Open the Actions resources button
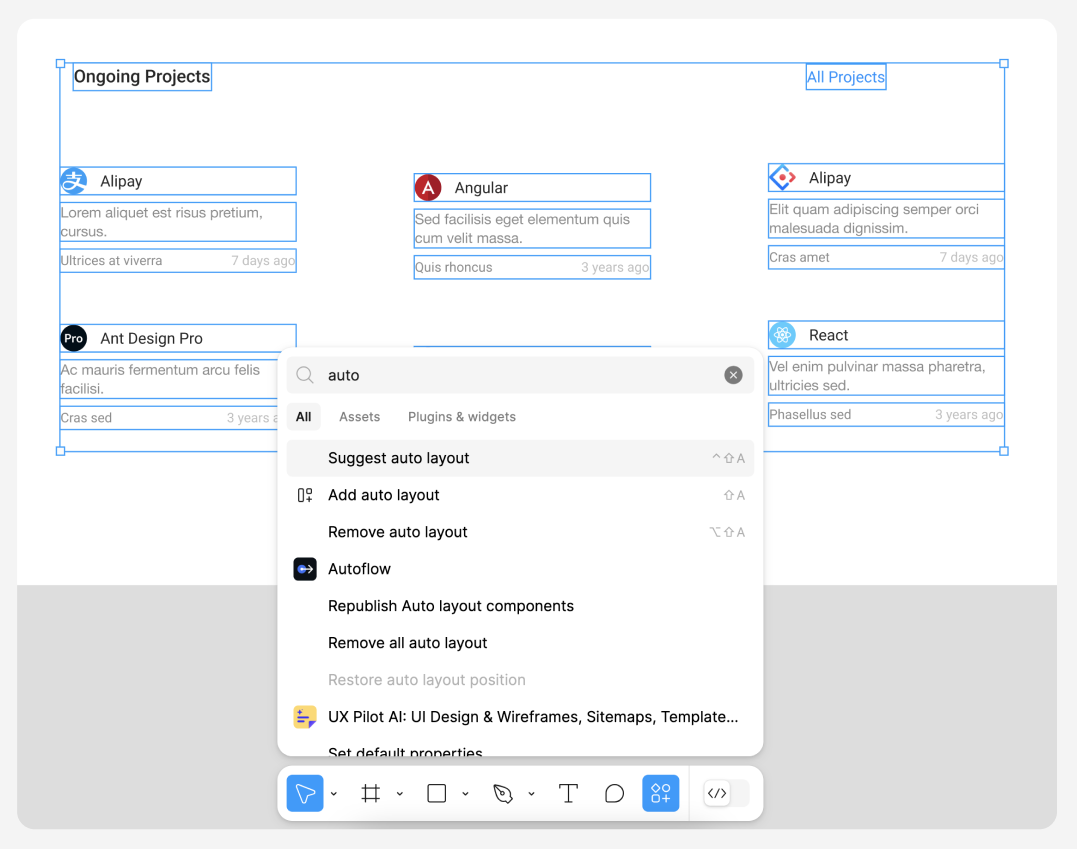This screenshot has height=849, width=1077. point(661,793)
